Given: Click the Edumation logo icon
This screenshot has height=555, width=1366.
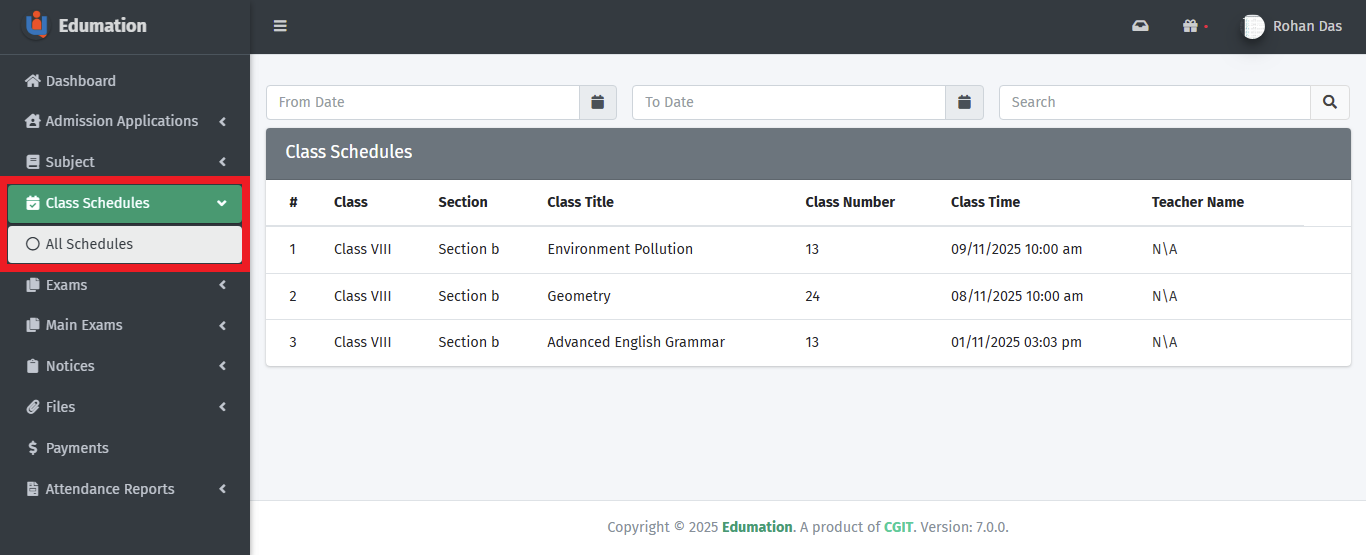Looking at the screenshot, I should 36,25.
